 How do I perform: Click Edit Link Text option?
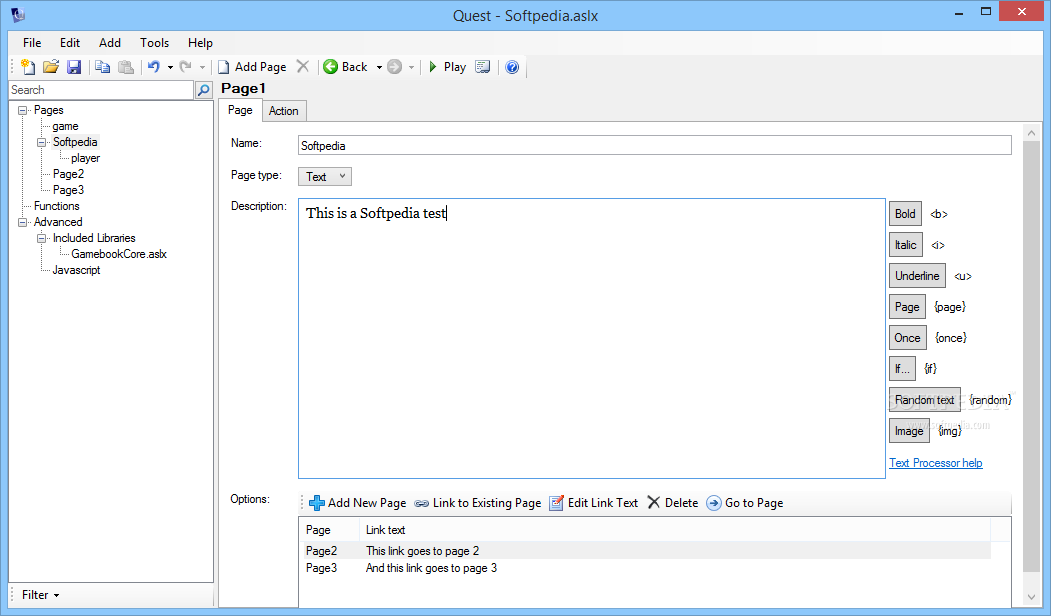[593, 503]
